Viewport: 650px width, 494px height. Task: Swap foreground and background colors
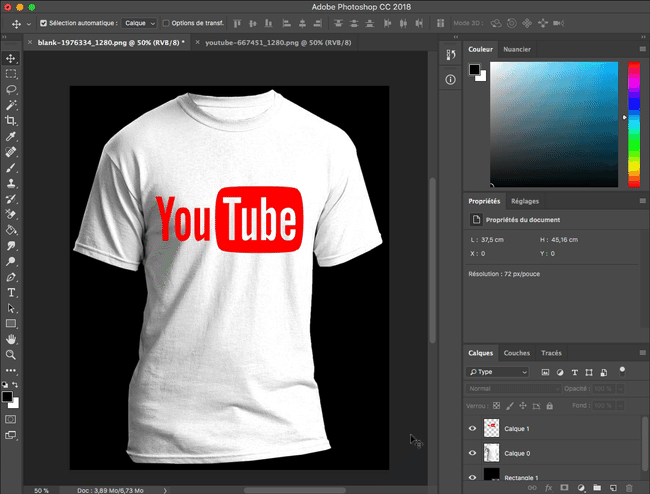[x=15, y=384]
